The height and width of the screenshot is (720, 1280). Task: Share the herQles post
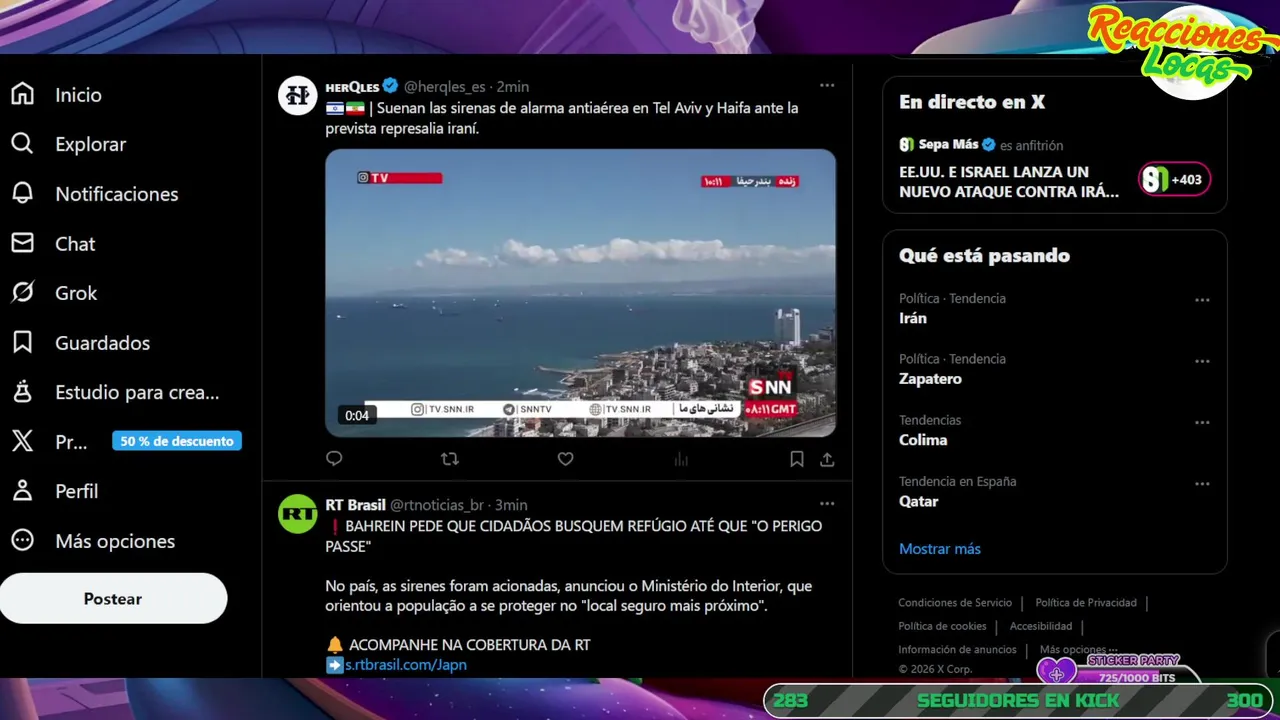[827, 459]
